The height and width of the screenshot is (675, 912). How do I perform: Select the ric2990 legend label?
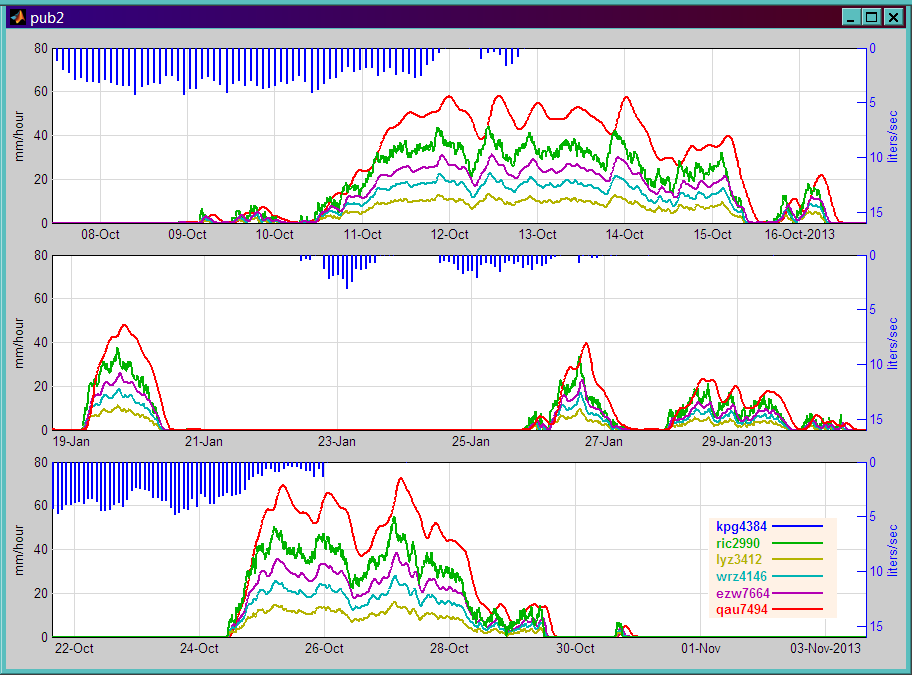pos(738,544)
